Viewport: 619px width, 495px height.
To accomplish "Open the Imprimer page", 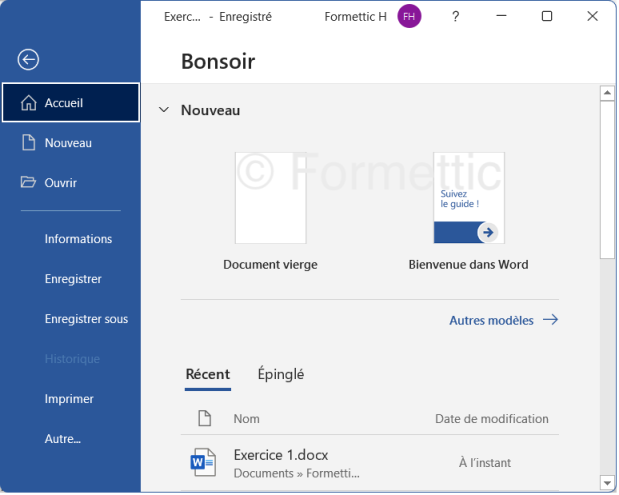I will [x=69, y=399].
